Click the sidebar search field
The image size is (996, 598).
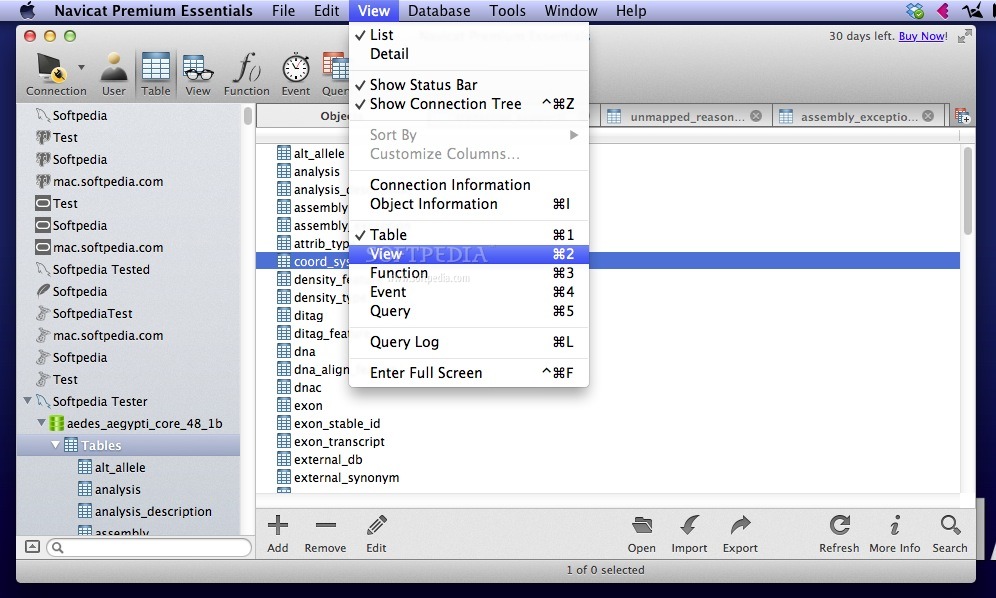148,548
